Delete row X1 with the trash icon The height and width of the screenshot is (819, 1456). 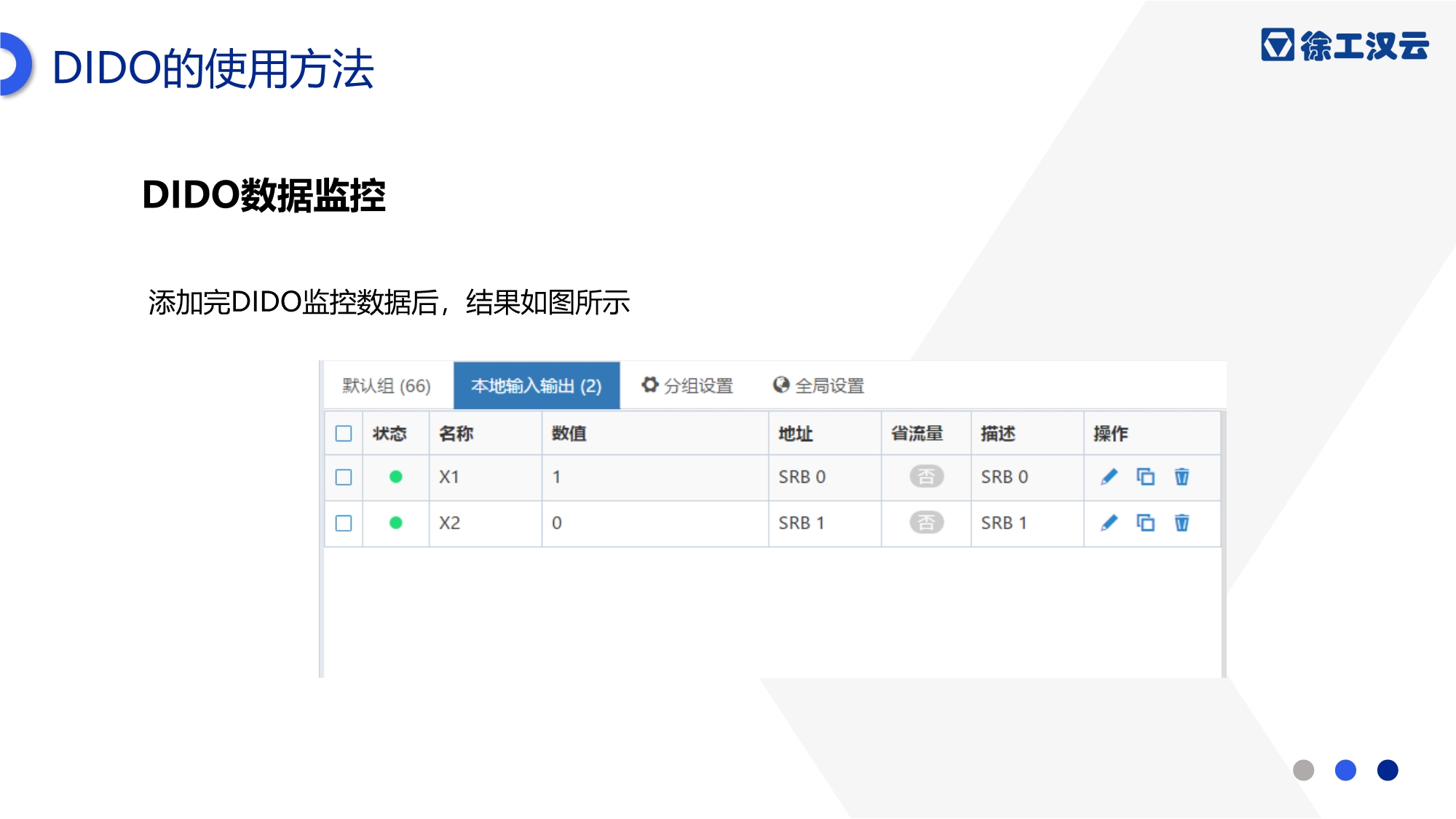(x=1182, y=477)
